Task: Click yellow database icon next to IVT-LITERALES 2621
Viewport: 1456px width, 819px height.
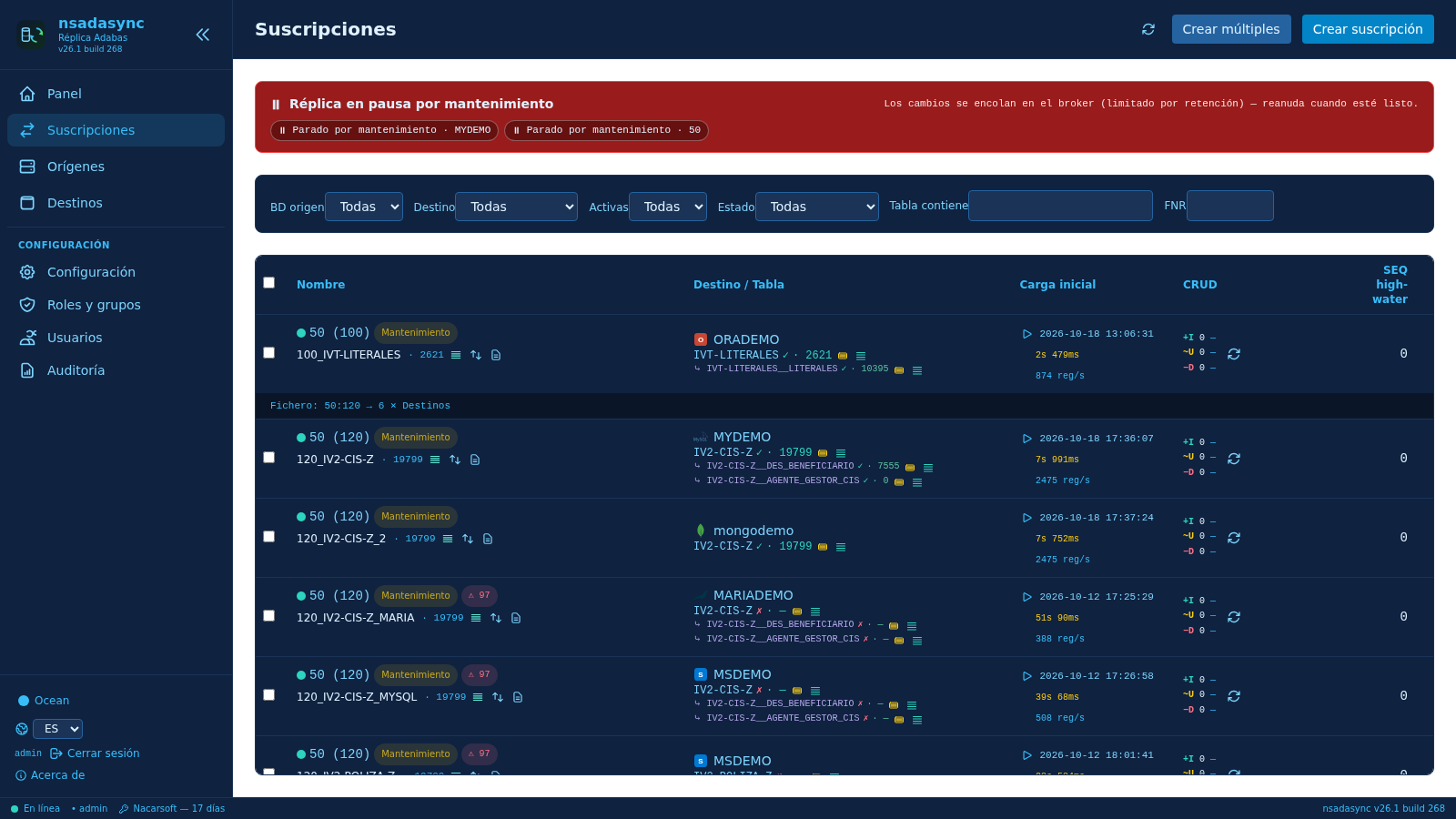Action: click(x=843, y=356)
